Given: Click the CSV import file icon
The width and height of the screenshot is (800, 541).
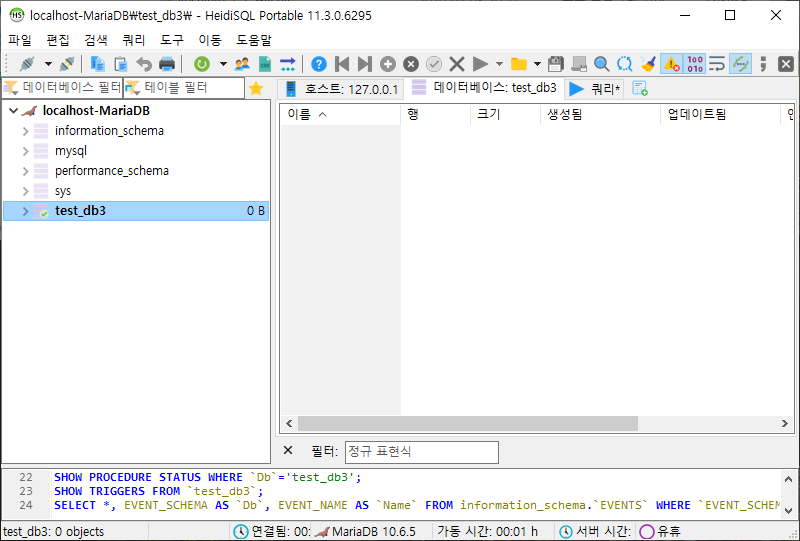Looking at the screenshot, I should [265, 64].
